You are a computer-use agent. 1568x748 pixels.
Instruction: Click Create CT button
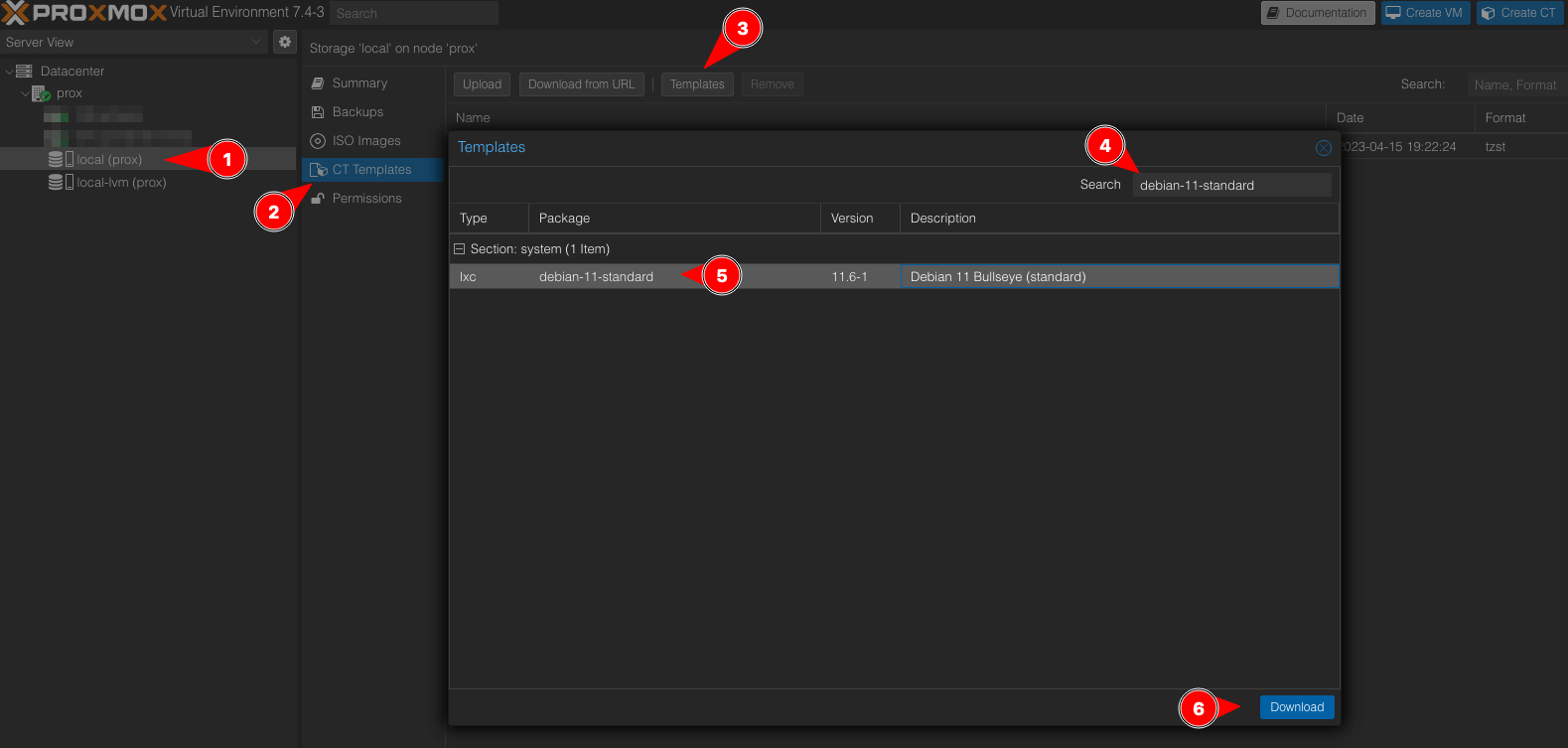(1519, 13)
